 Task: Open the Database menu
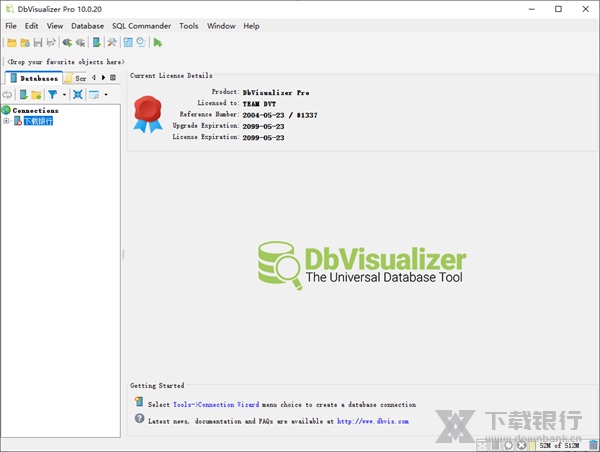(87, 26)
